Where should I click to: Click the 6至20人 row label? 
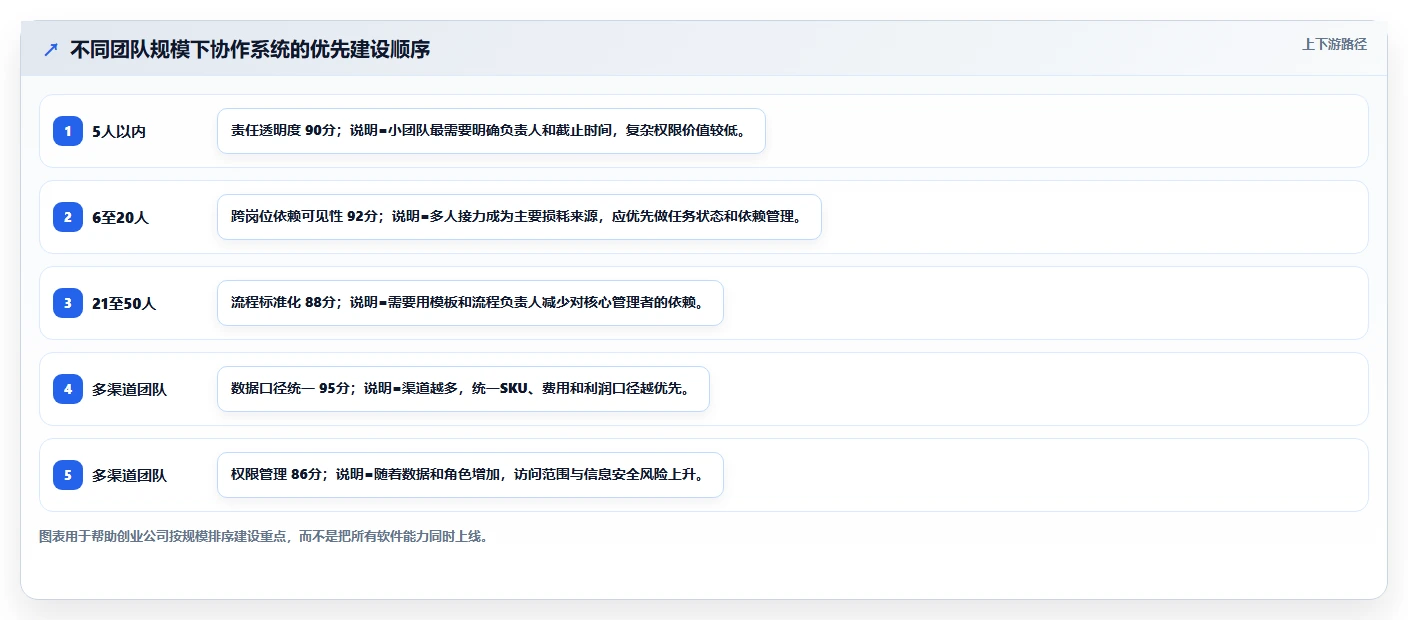point(120,217)
